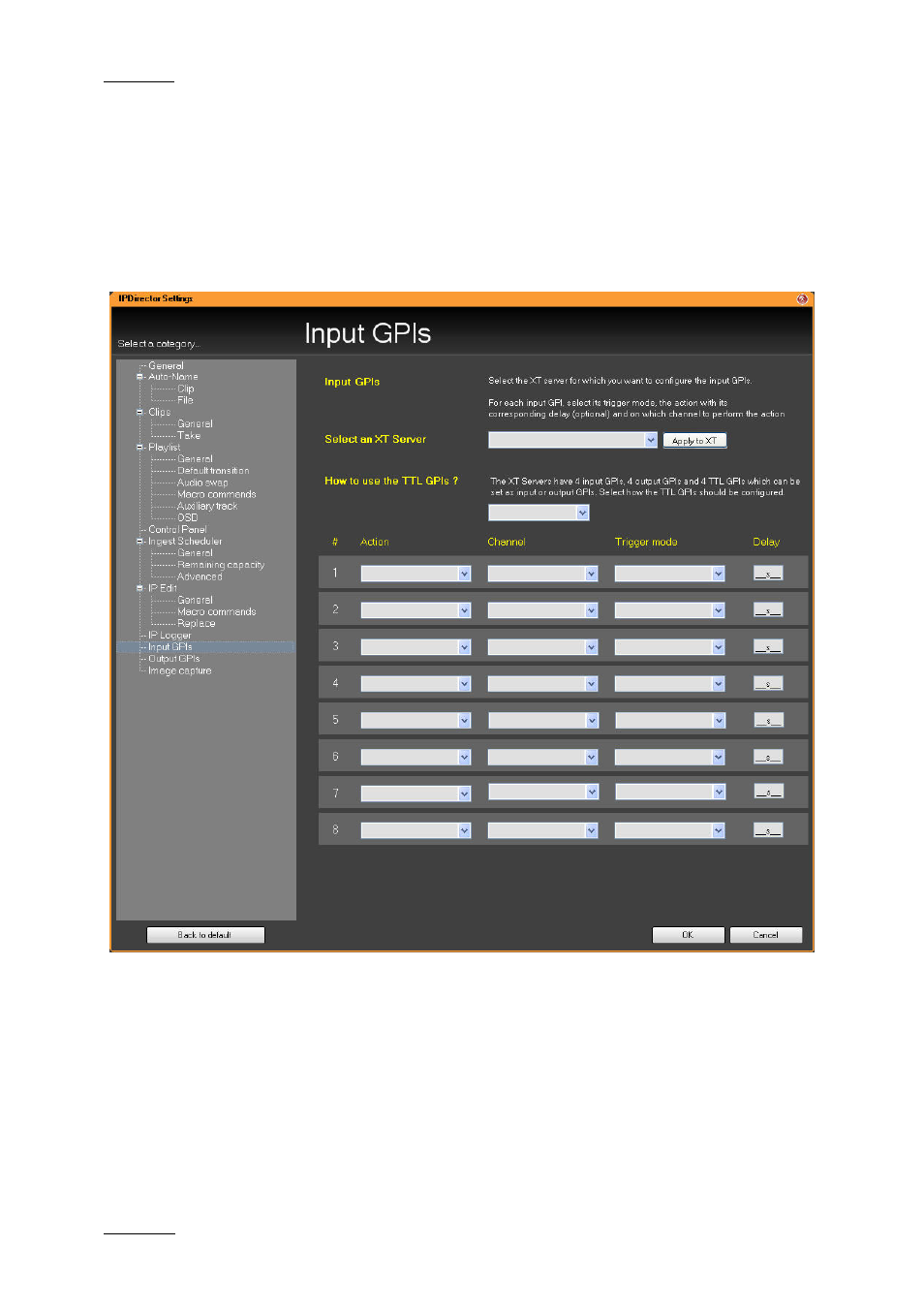Open the Trigger mode dropdown for GPI 7

[669, 792]
